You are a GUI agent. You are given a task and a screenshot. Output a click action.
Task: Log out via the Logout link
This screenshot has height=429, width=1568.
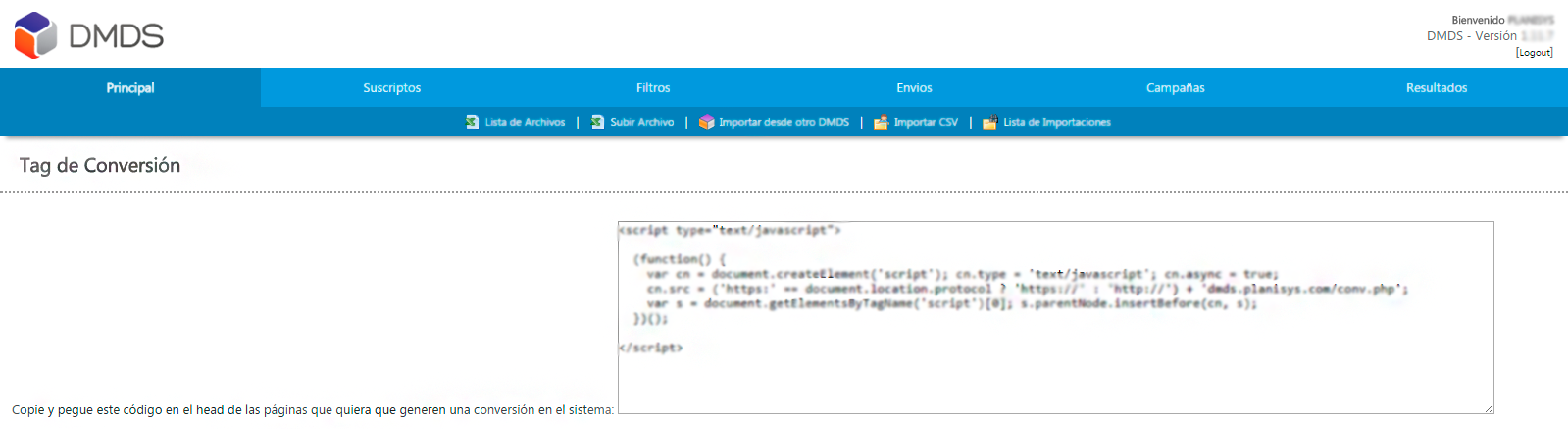click(x=1535, y=53)
